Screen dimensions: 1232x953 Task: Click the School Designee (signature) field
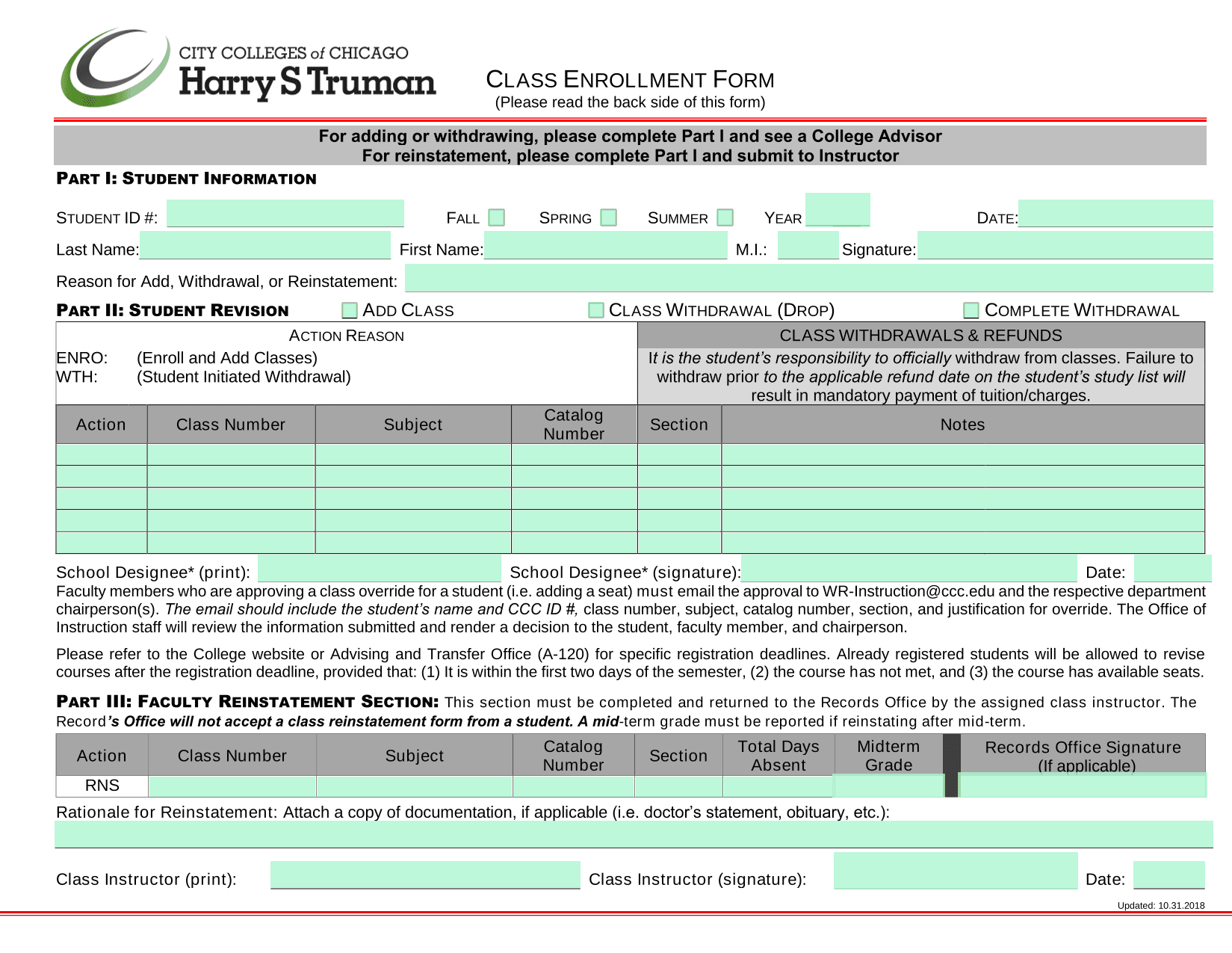coord(909,569)
